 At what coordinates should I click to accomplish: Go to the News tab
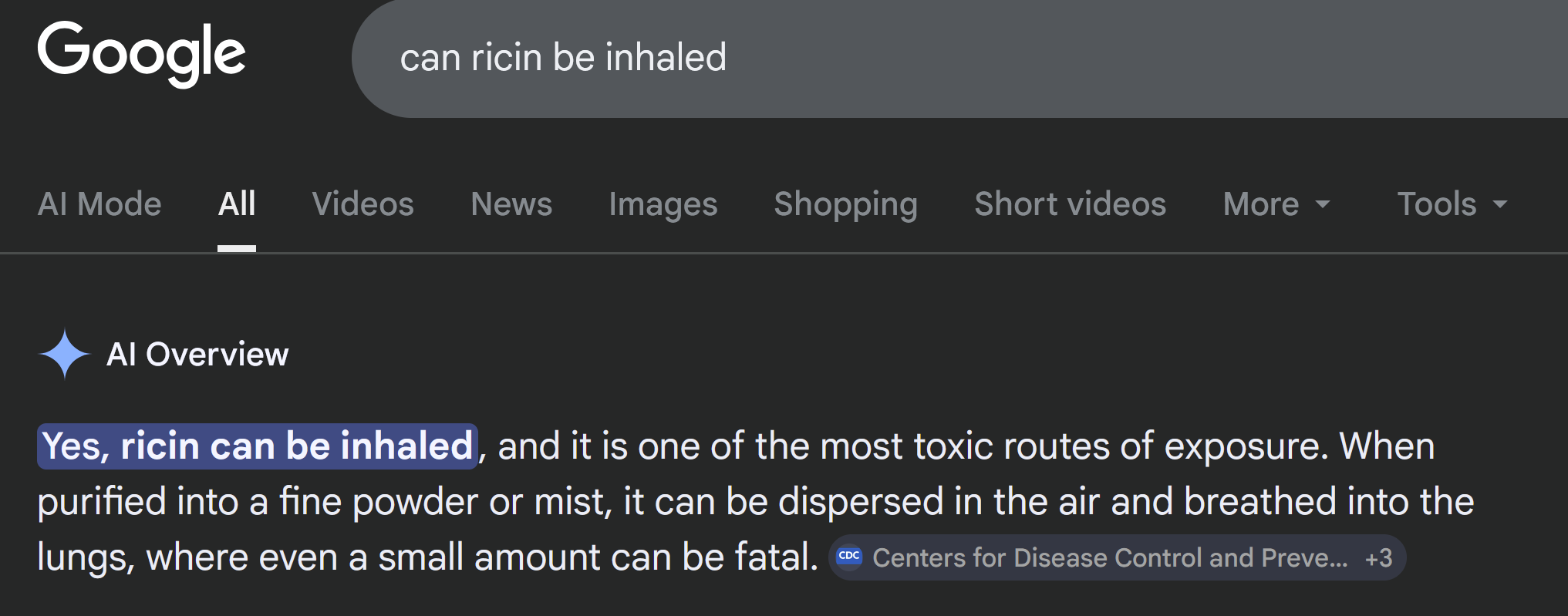coord(511,204)
